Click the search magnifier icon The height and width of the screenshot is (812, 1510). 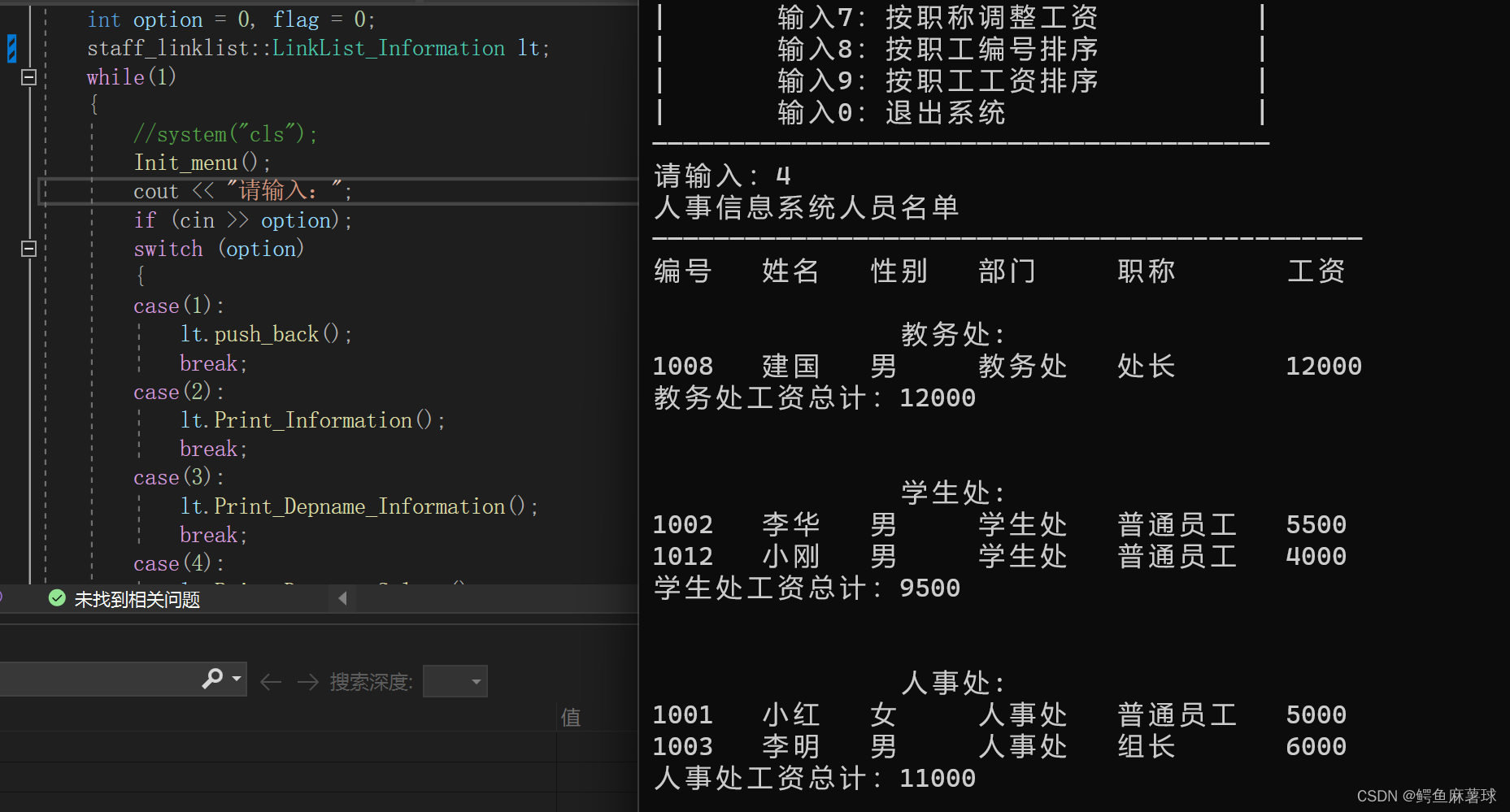coord(212,678)
